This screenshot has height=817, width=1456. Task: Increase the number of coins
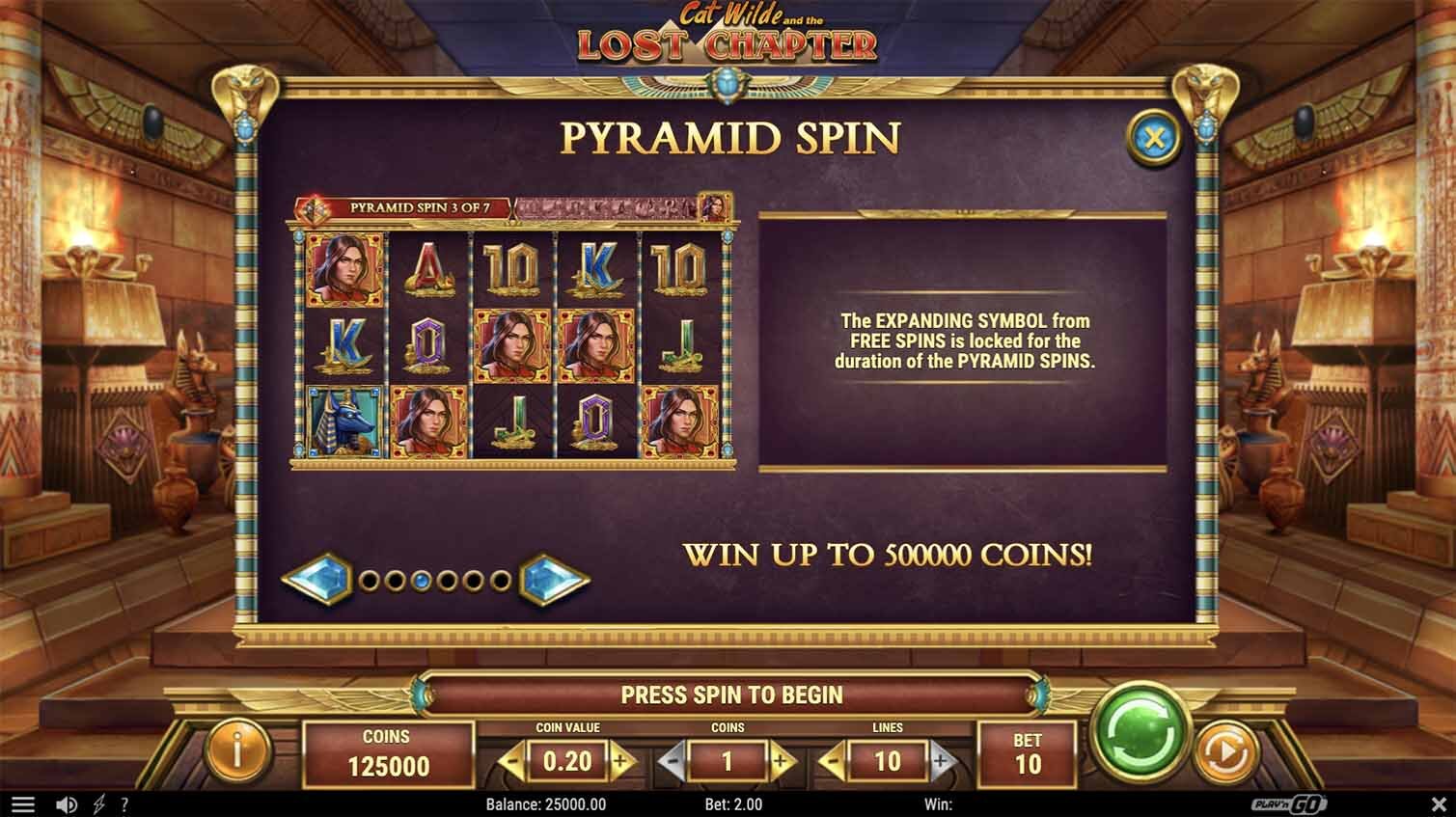point(780,762)
